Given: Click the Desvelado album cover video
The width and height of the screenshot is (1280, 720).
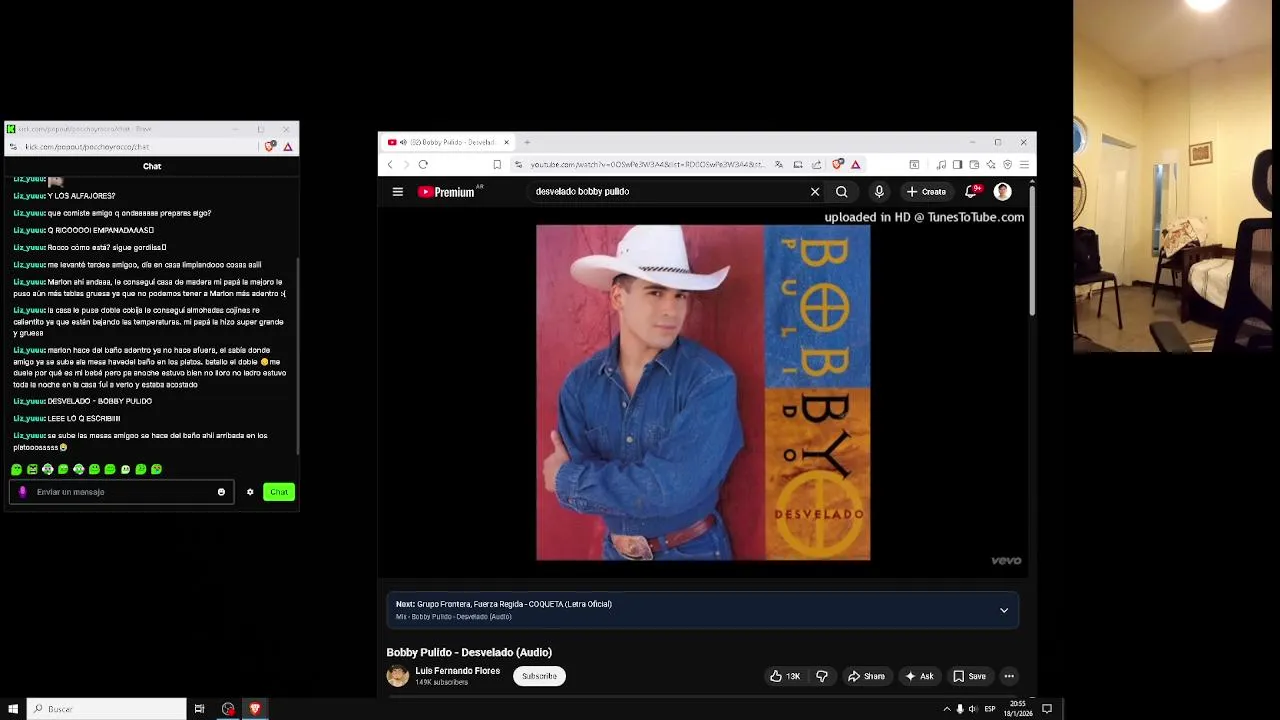Looking at the screenshot, I should click(x=703, y=392).
